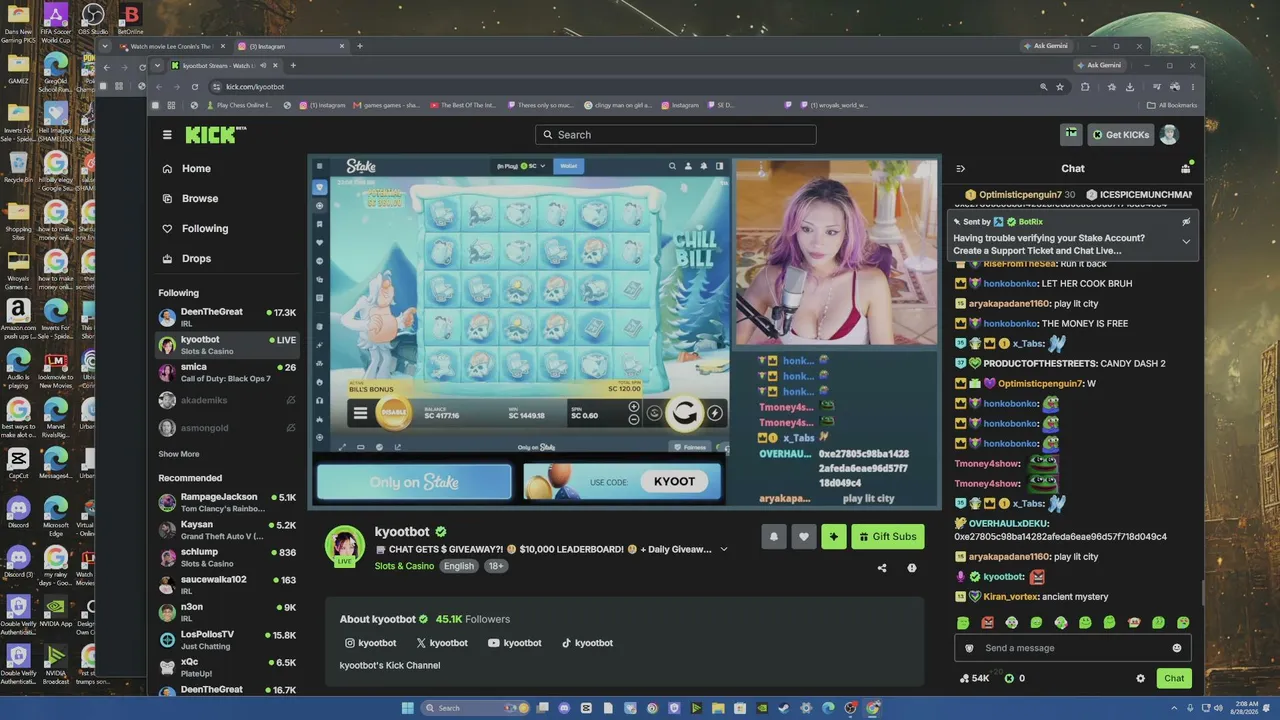Viewport: 1280px width, 720px height.
Task: Send the chat message with the Chat button
Action: pos(1174,678)
